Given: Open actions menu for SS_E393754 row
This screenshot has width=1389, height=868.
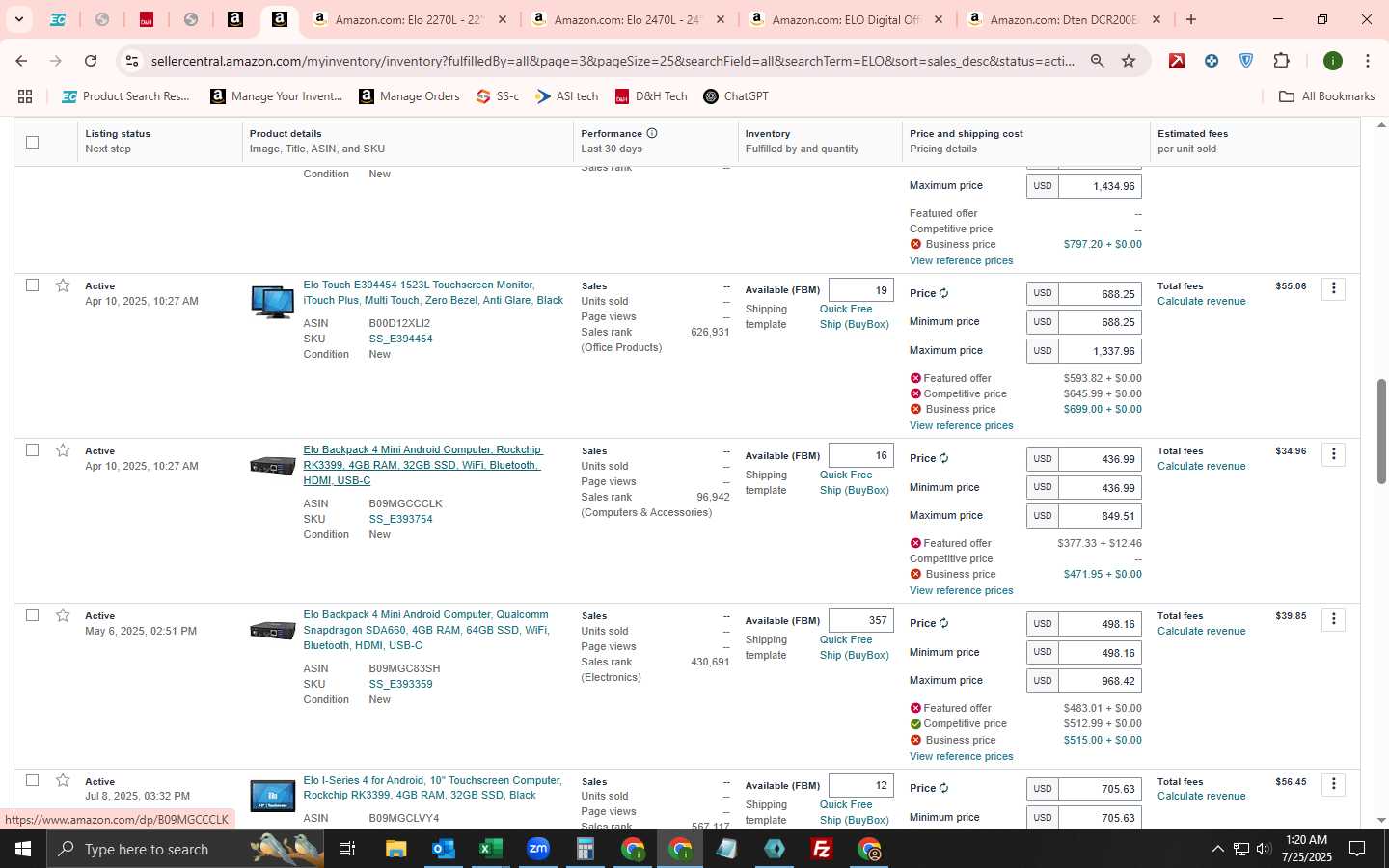Looking at the screenshot, I should 1333,453.
